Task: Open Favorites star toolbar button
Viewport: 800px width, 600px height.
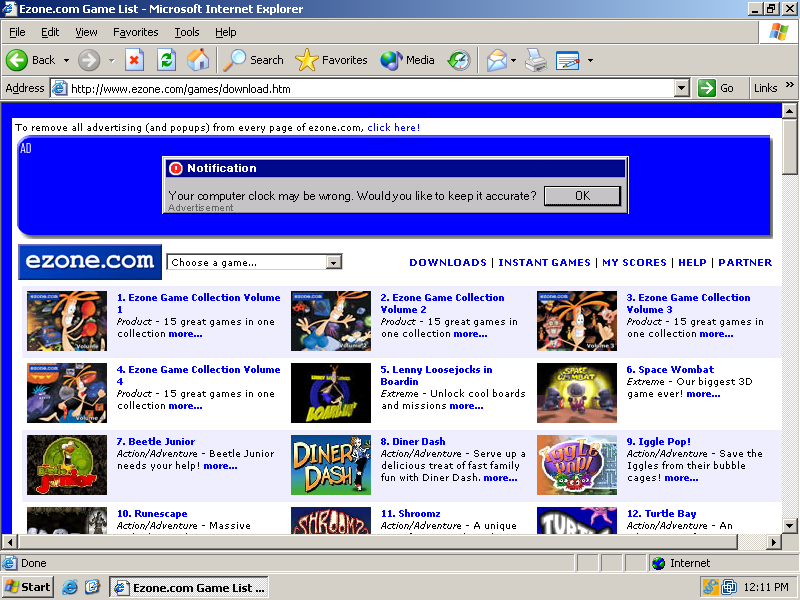Action: (331, 60)
